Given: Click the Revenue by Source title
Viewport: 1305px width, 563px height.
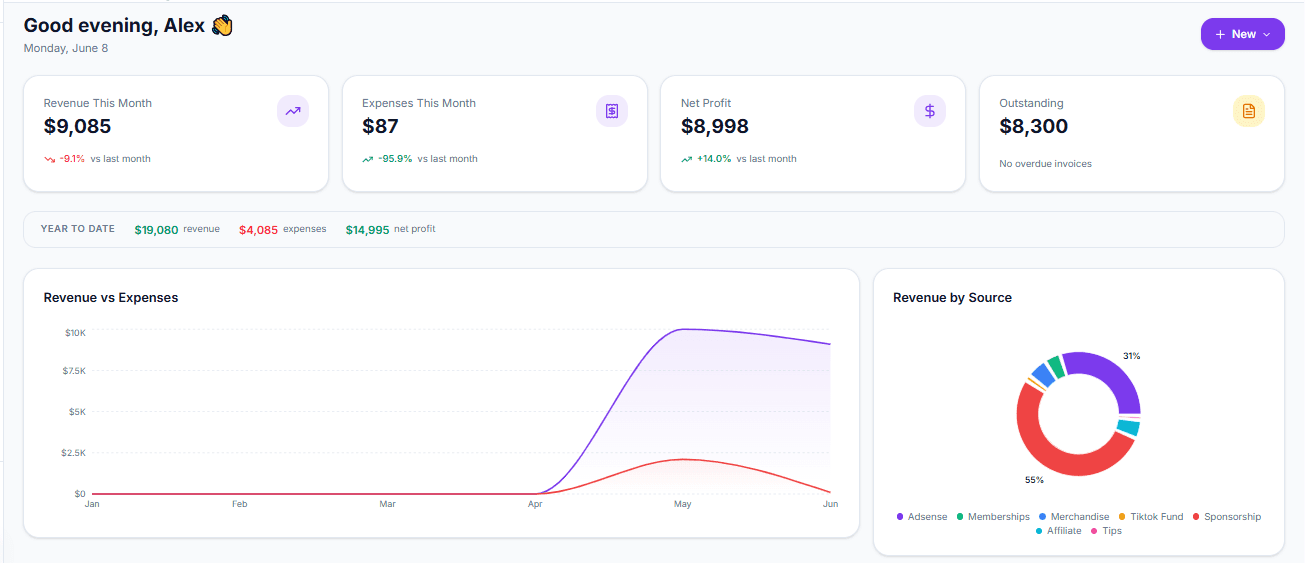Looking at the screenshot, I should [952, 298].
